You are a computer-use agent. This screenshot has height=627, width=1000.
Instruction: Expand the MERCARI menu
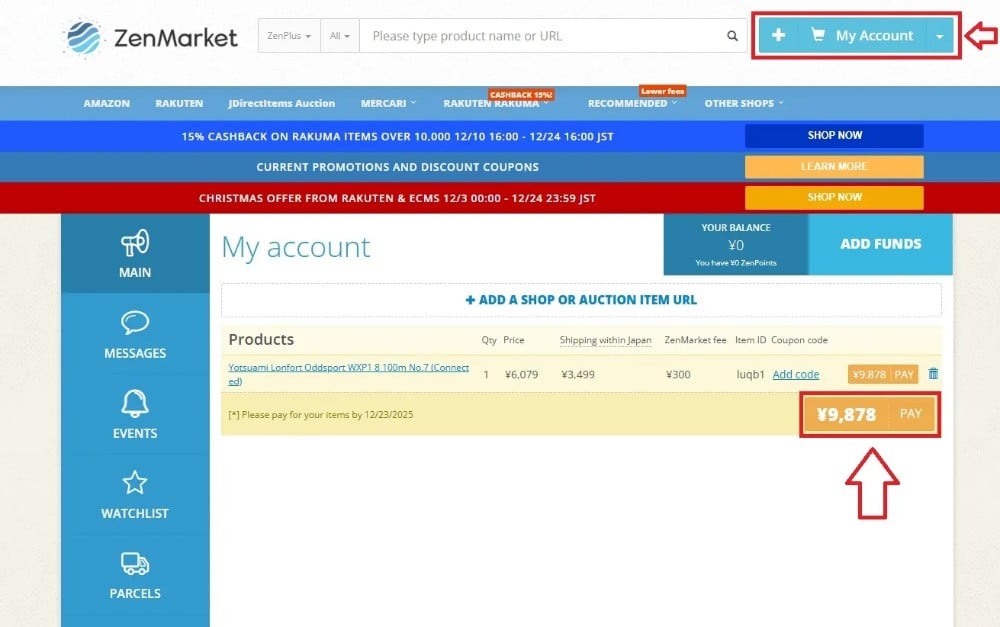(388, 103)
